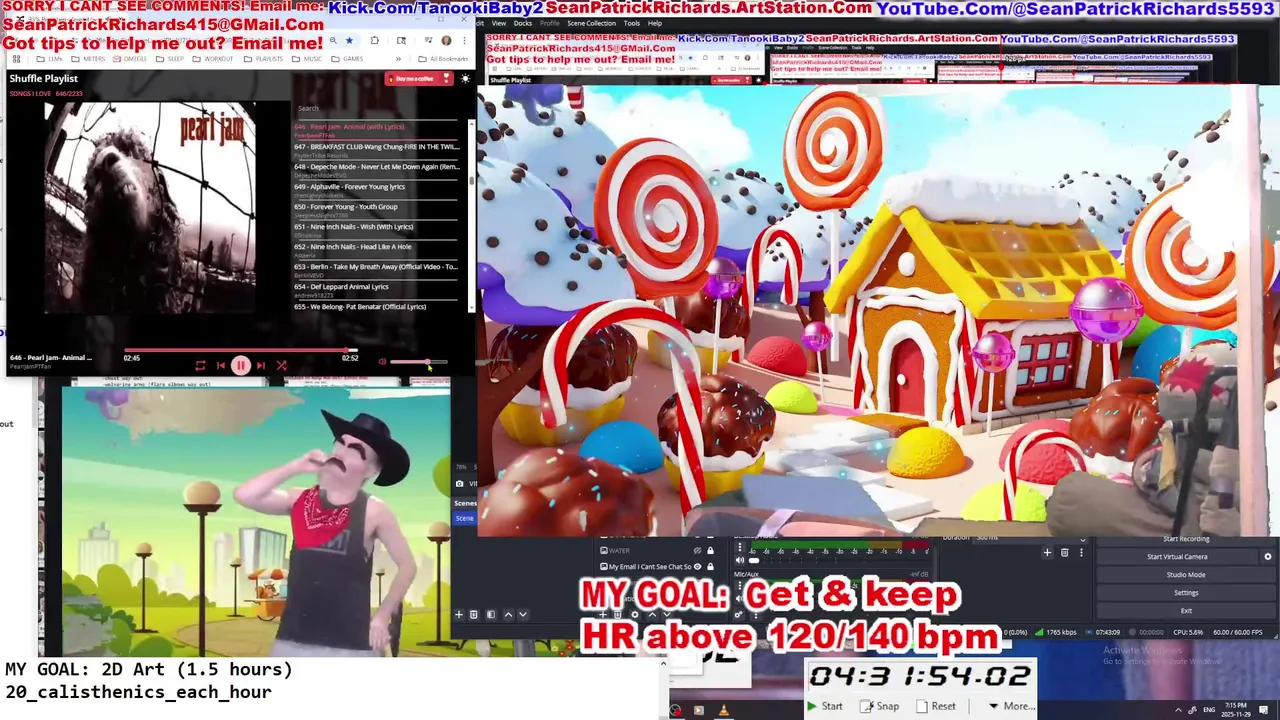Open virtual camera gear settings
This screenshot has width=1280, height=720.
tap(1268, 557)
